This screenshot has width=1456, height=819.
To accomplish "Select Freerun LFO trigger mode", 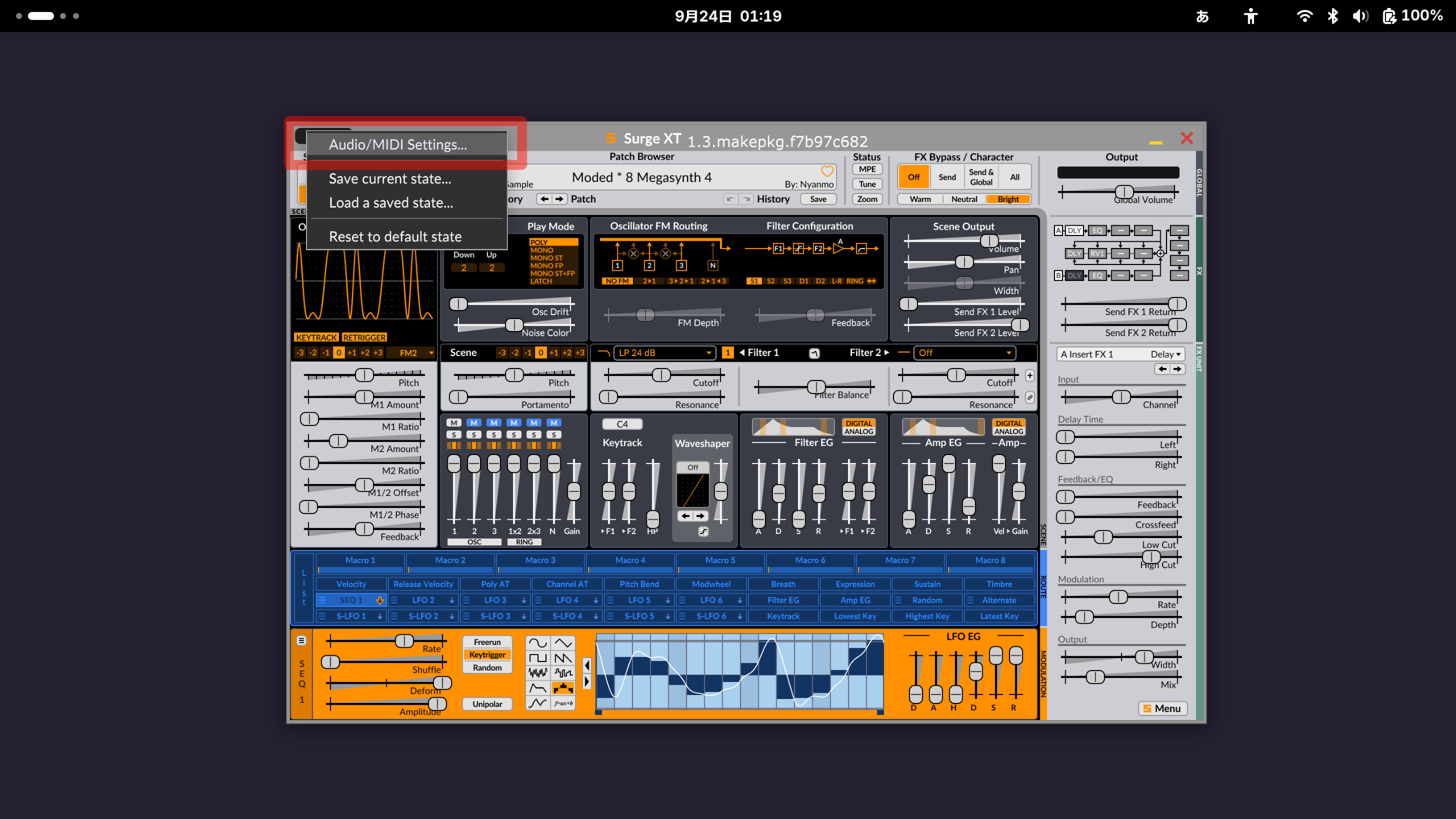I will (x=487, y=642).
